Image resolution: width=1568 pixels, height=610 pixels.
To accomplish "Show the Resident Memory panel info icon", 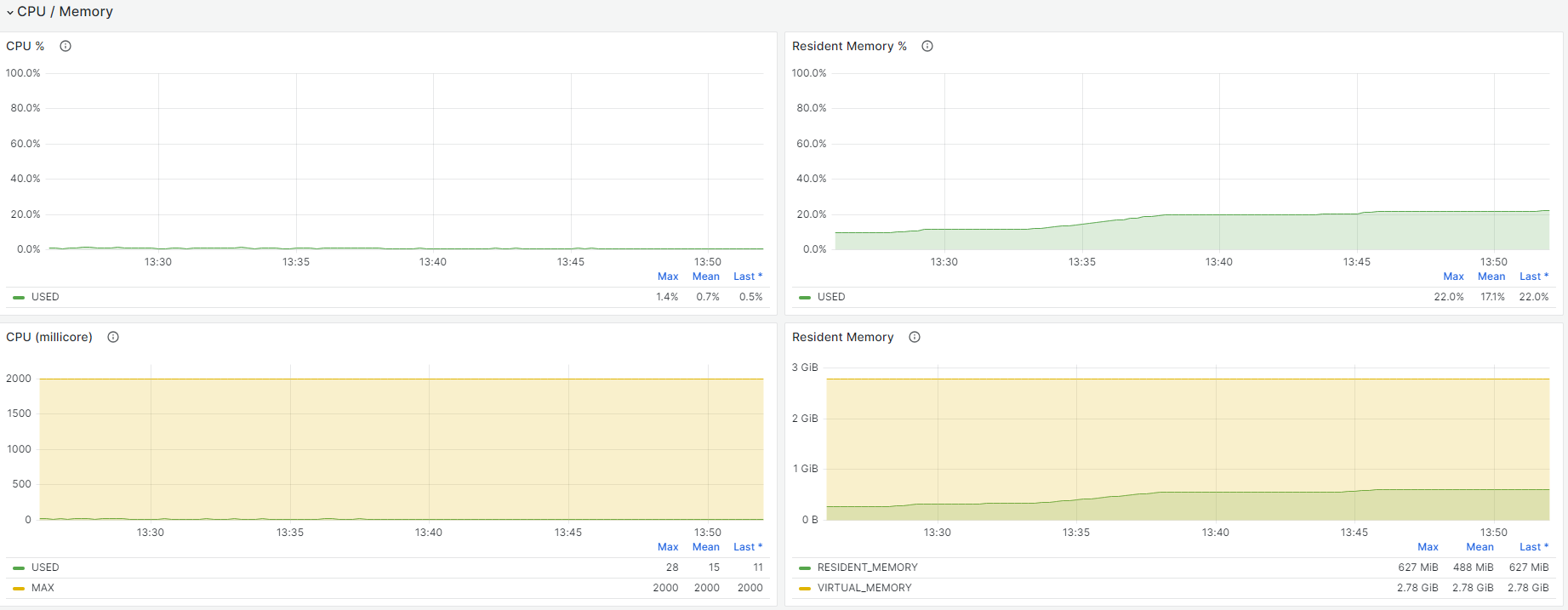I will (x=915, y=337).
